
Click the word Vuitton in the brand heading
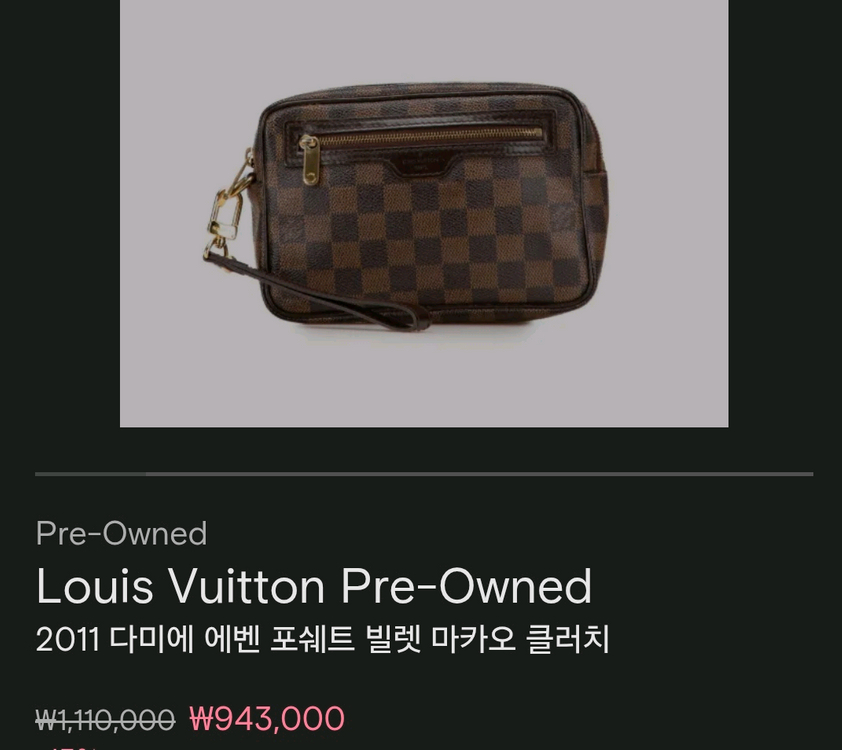[x=247, y=586]
